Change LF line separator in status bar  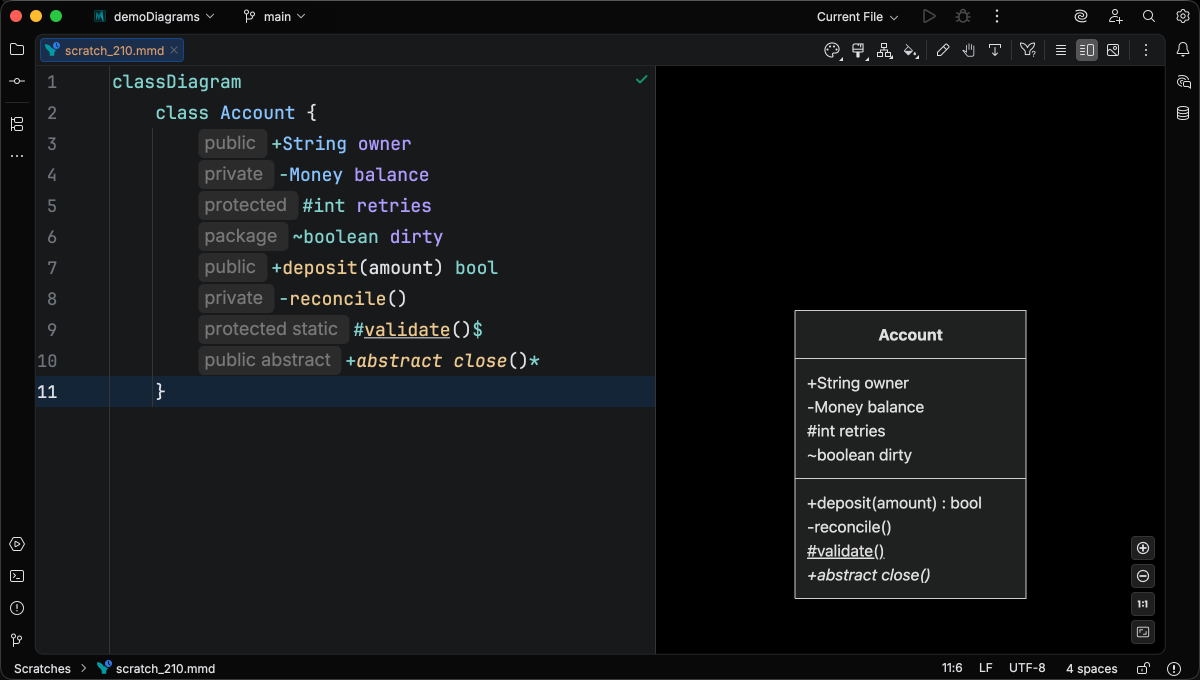986,668
